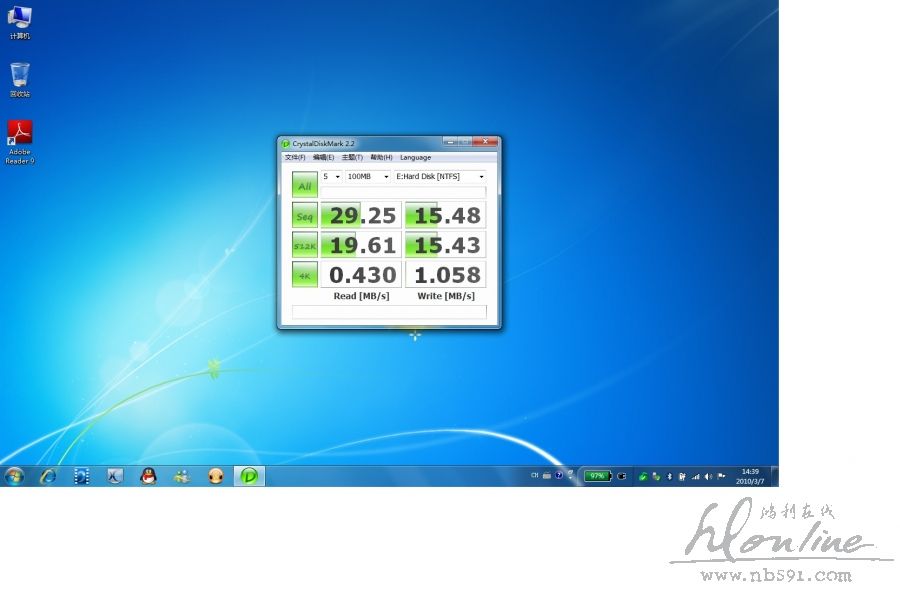This screenshot has width=900, height=600.
Task: Click the green checkmark tray icon
Action: [x=643, y=477]
